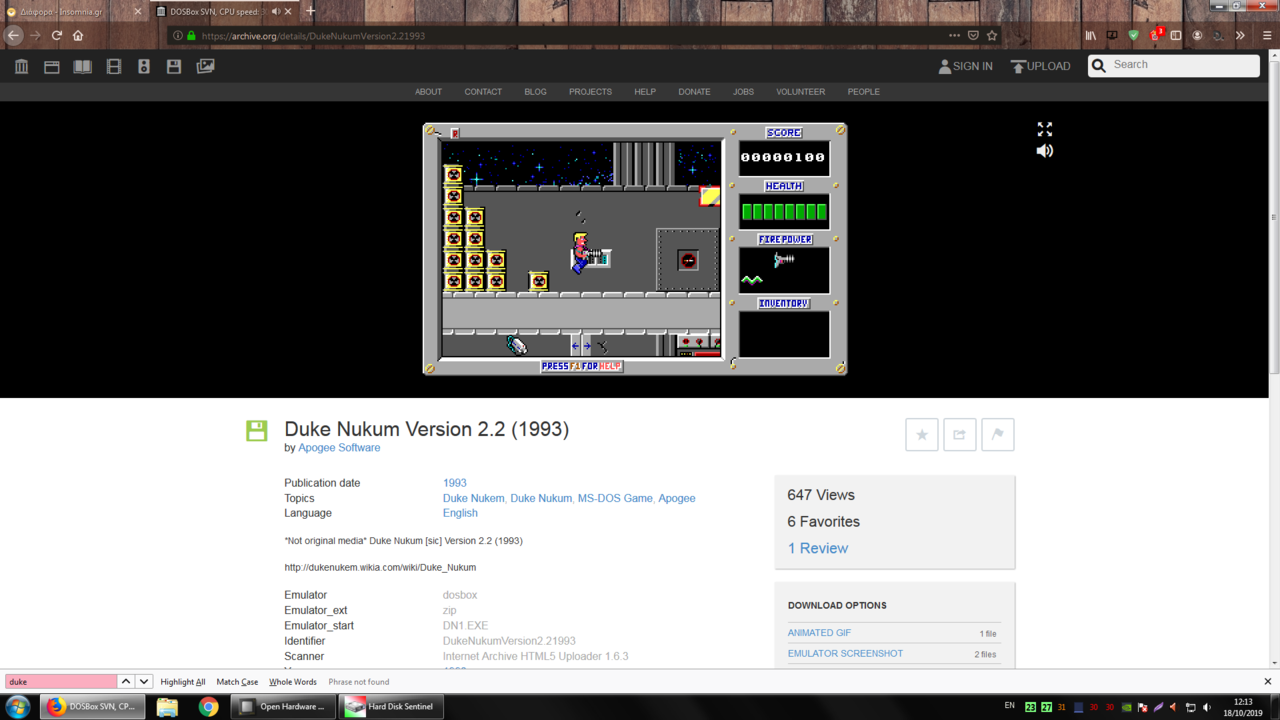Open the Wayback Machine web icon
Screen dimensions: 1280x720
(52, 66)
